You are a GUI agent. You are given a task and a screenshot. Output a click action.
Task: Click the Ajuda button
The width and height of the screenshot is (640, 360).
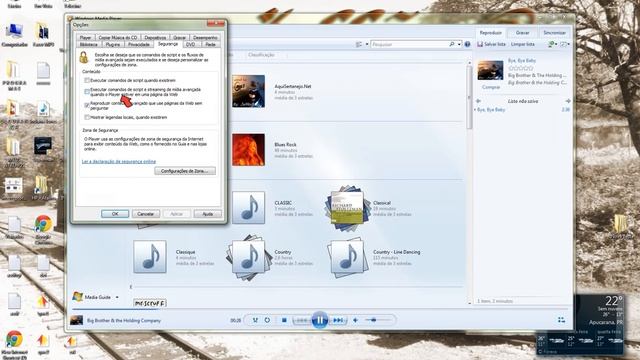coord(208,214)
